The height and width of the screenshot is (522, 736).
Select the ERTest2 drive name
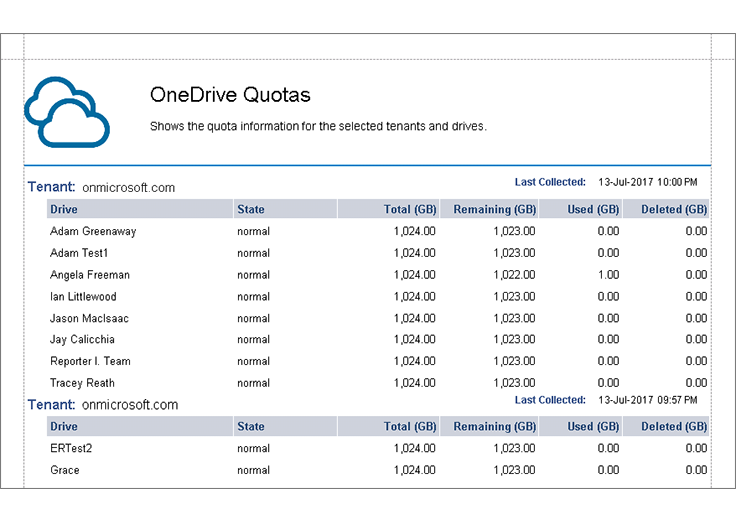point(71,448)
